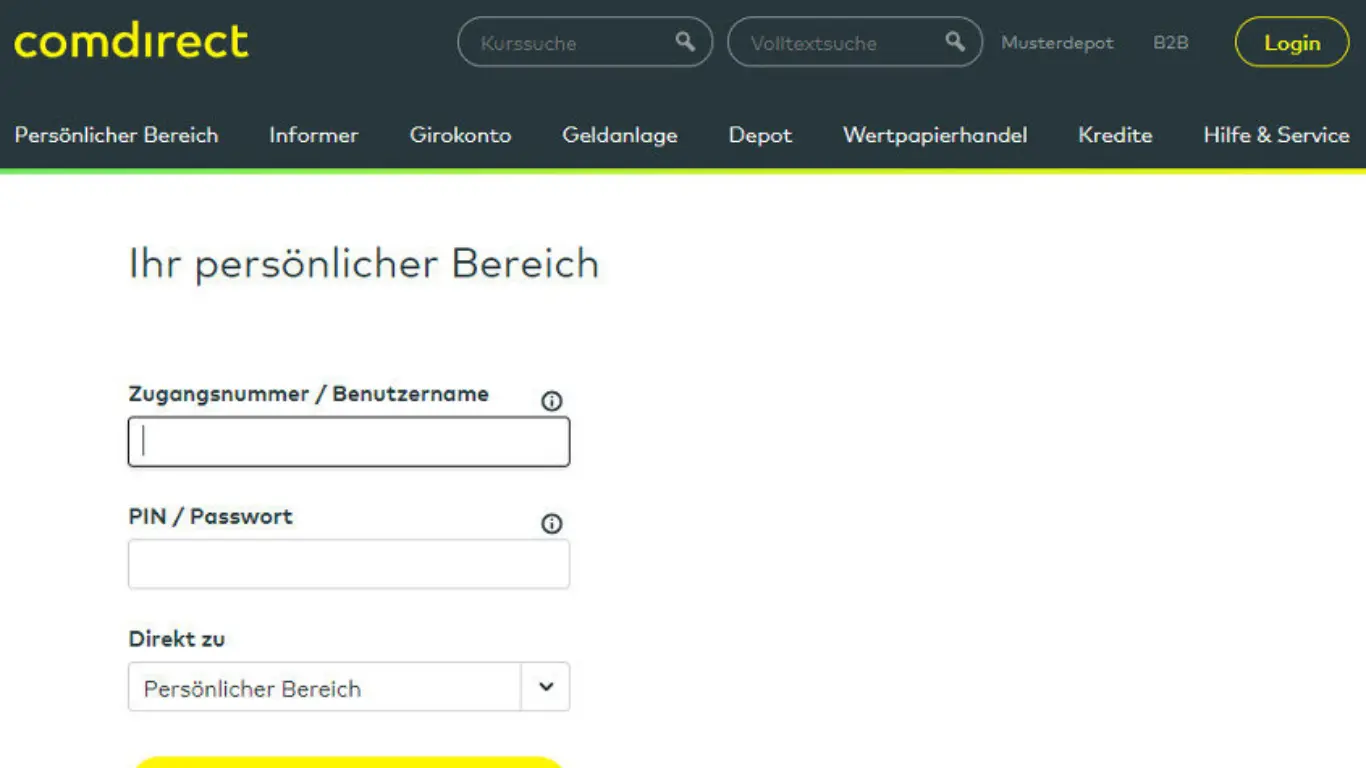Follow the B2B link
Image resolution: width=1366 pixels, height=768 pixels.
[x=1171, y=43]
